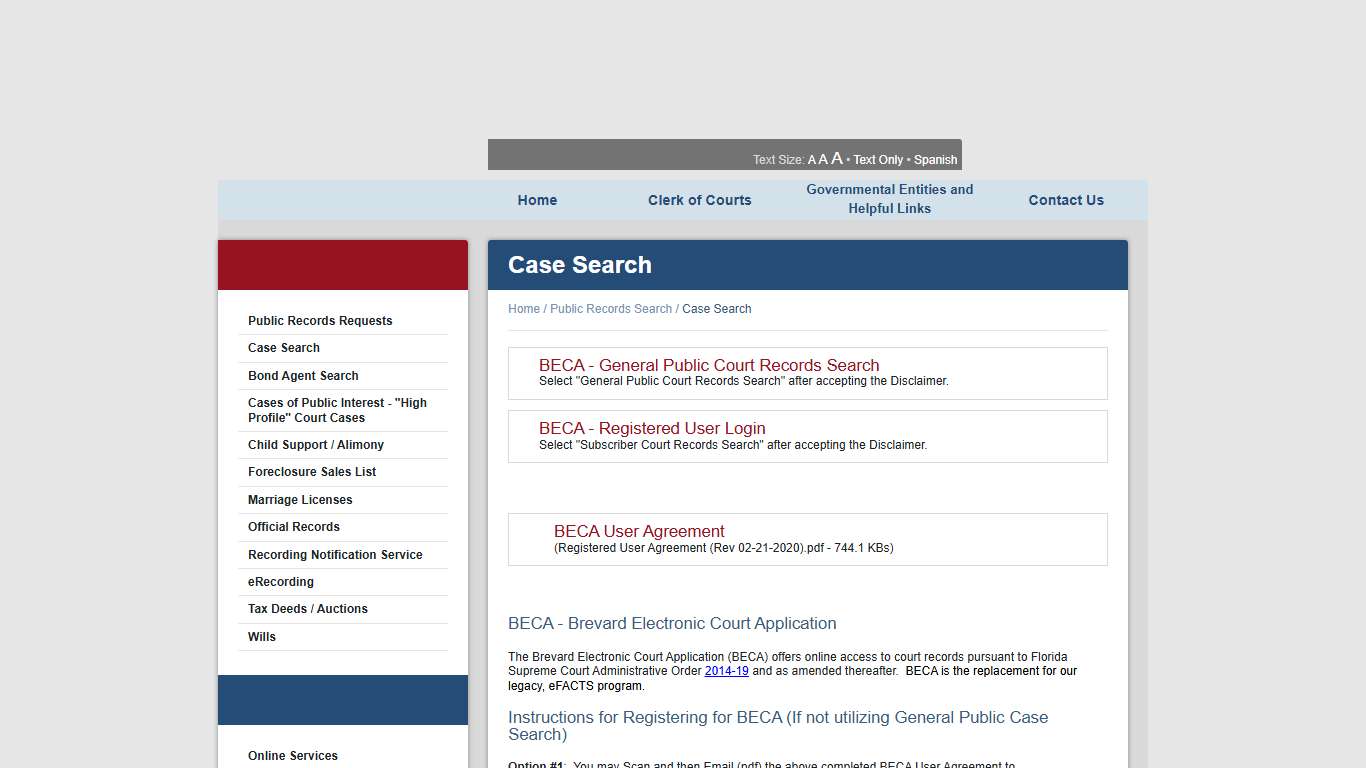Follow Public Records Search breadcrumb
The height and width of the screenshot is (768, 1366).
(x=612, y=308)
